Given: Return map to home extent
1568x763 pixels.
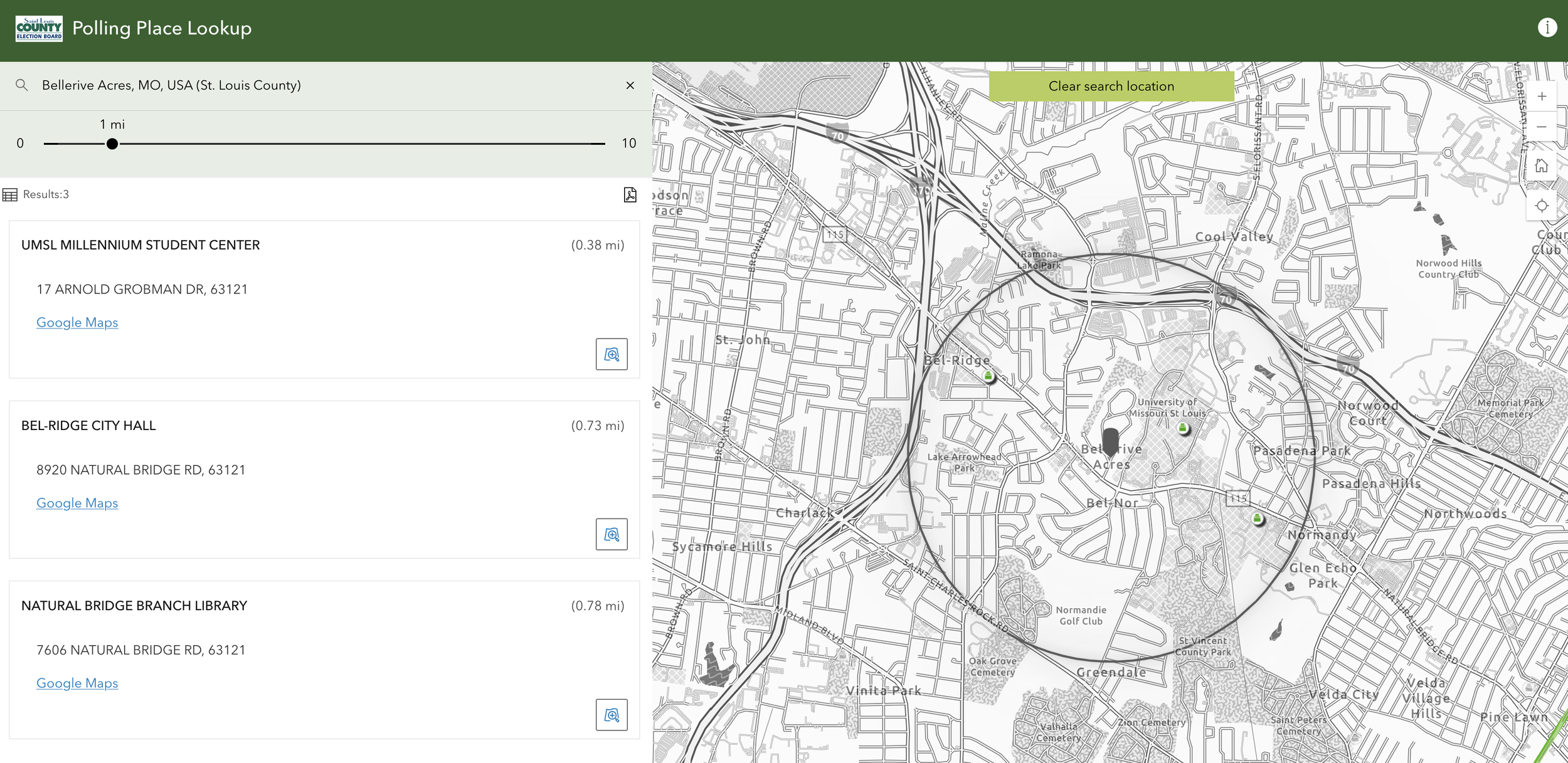Looking at the screenshot, I should tap(1542, 166).
